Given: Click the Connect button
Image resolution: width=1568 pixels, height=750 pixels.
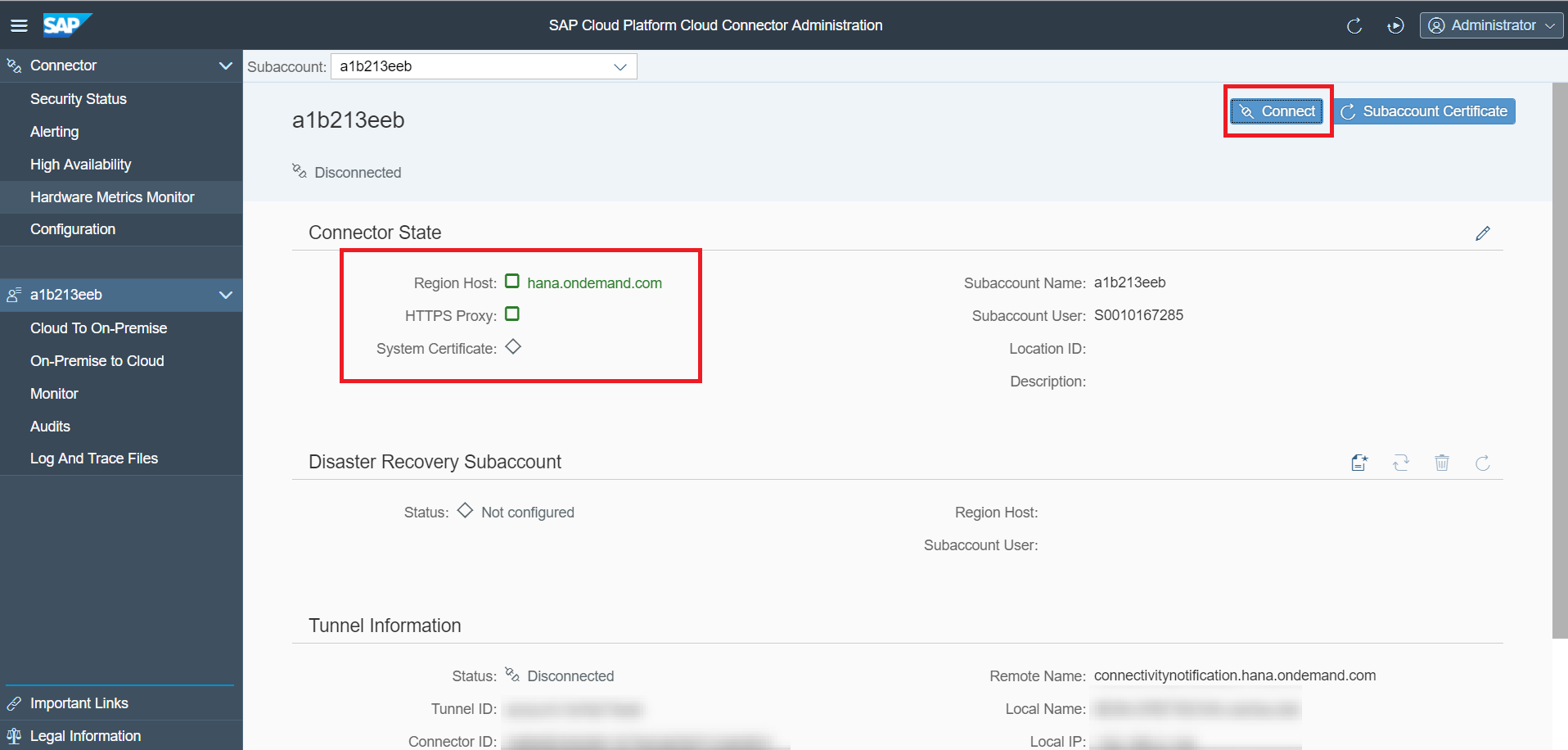Looking at the screenshot, I should click(x=1277, y=111).
